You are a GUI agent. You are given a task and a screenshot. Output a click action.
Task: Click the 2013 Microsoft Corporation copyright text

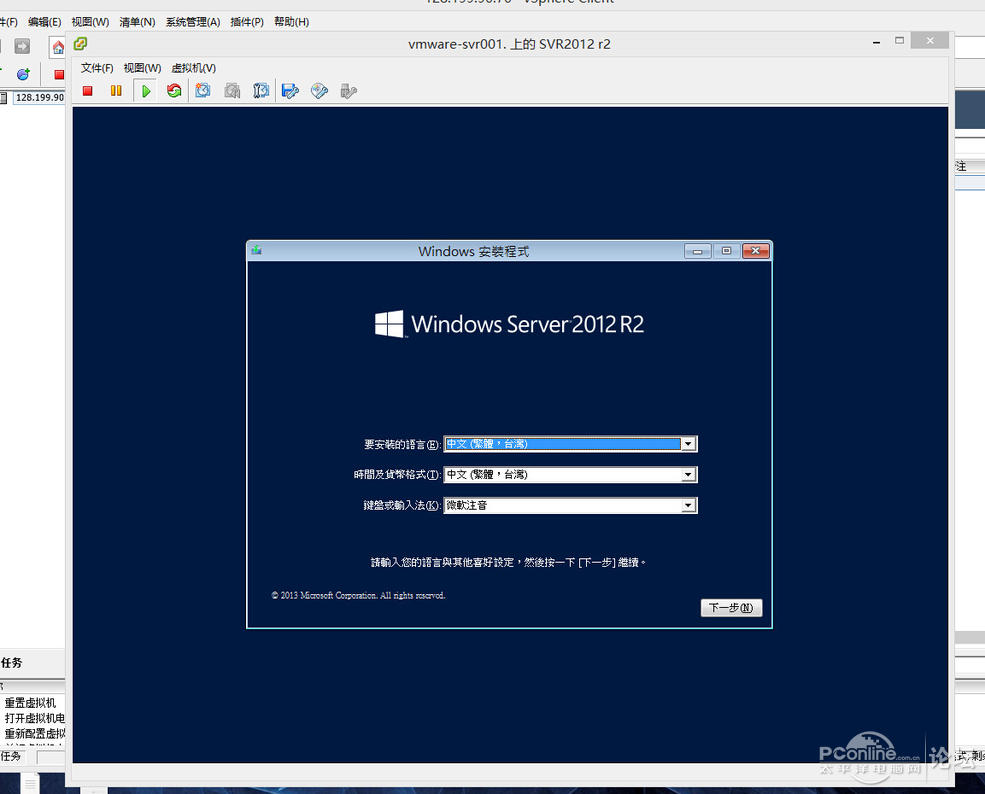point(359,596)
